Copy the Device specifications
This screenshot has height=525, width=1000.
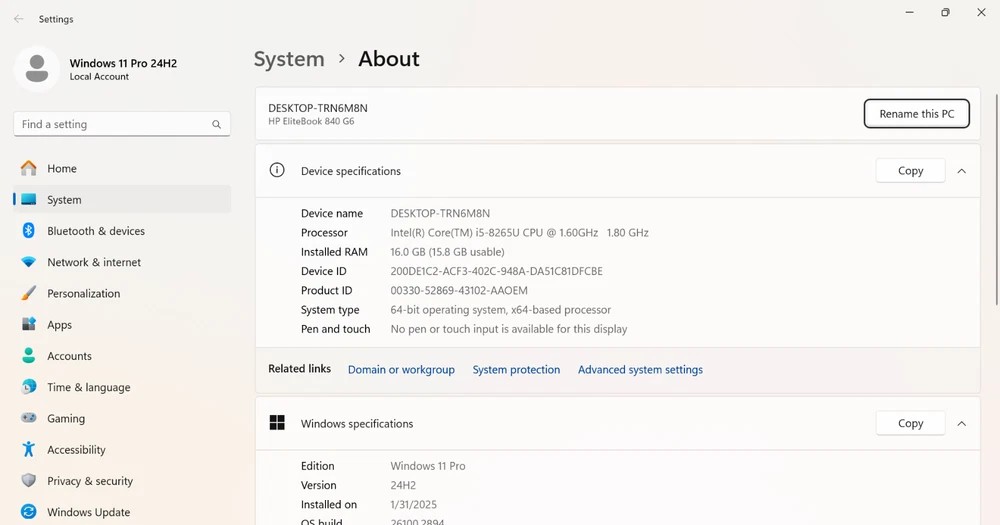pos(910,171)
